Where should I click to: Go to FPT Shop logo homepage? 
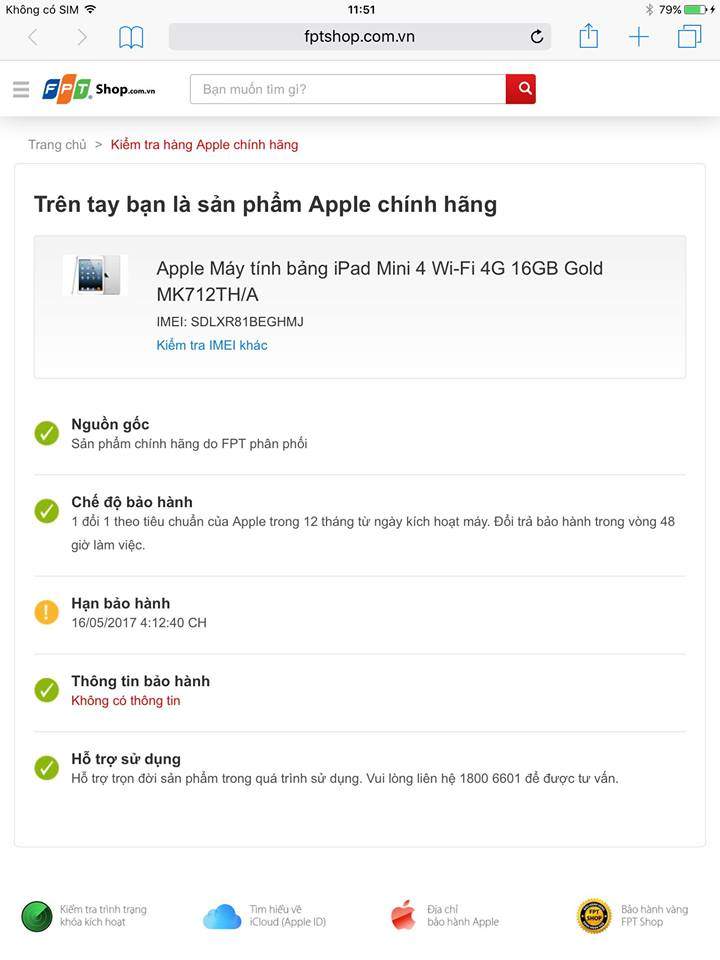(x=99, y=90)
